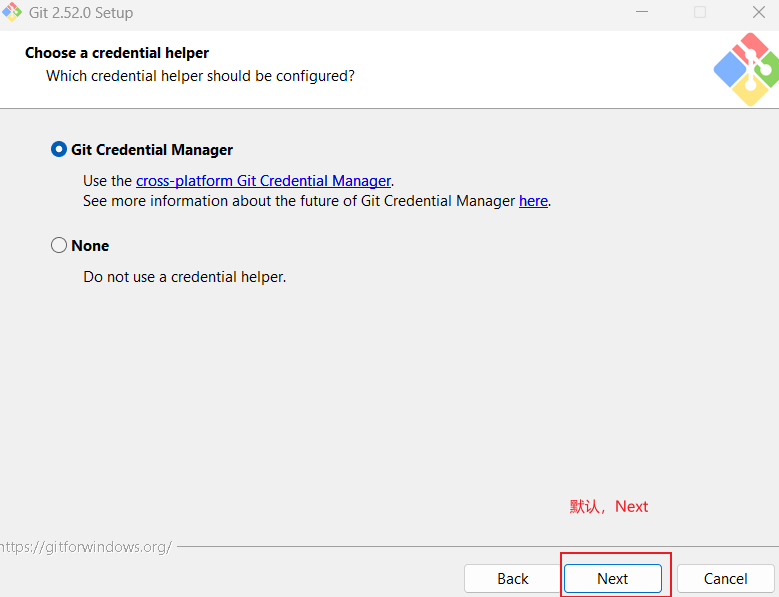
Task: Click the red "默认，Next" annotation text
Action: point(609,506)
